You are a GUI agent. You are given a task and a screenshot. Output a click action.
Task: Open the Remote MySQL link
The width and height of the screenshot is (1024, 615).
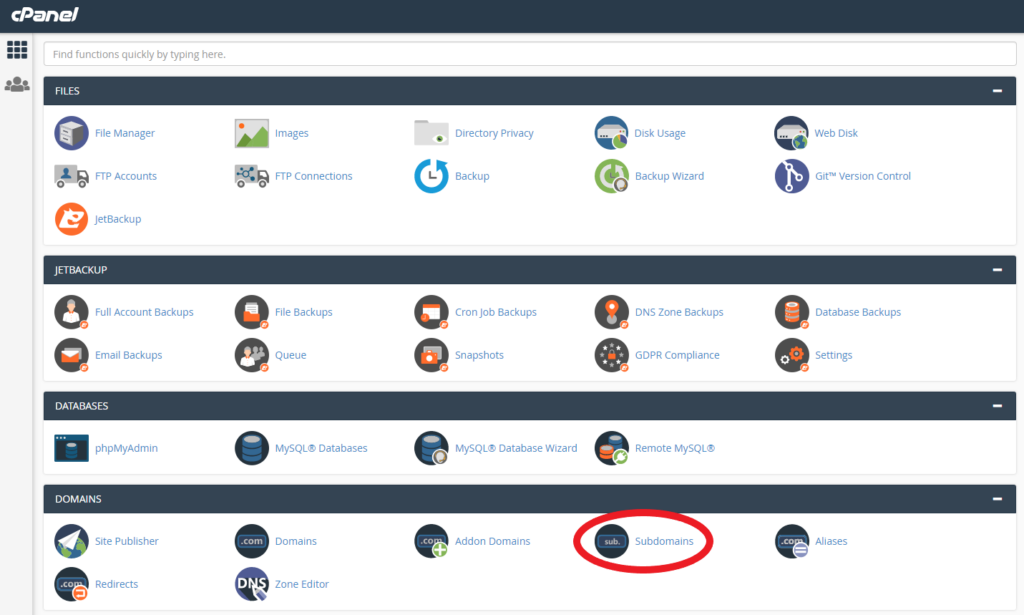(x=675, y=448)
